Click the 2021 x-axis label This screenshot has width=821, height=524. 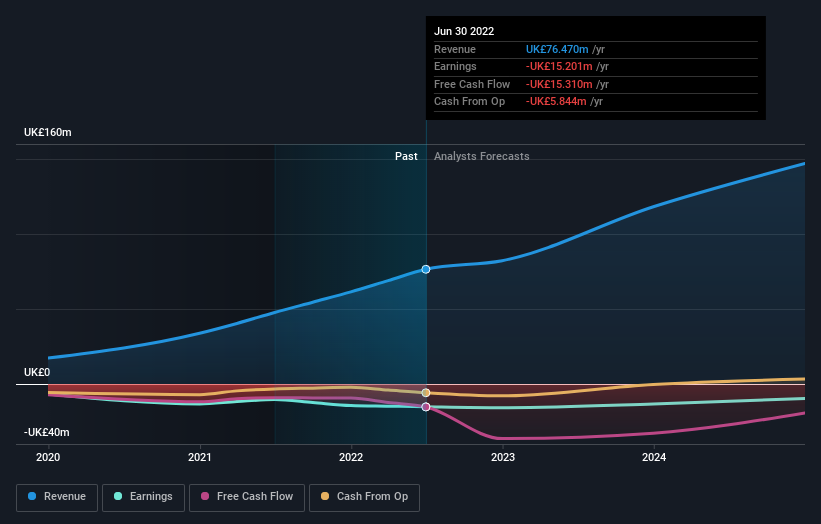coord(199,457)
